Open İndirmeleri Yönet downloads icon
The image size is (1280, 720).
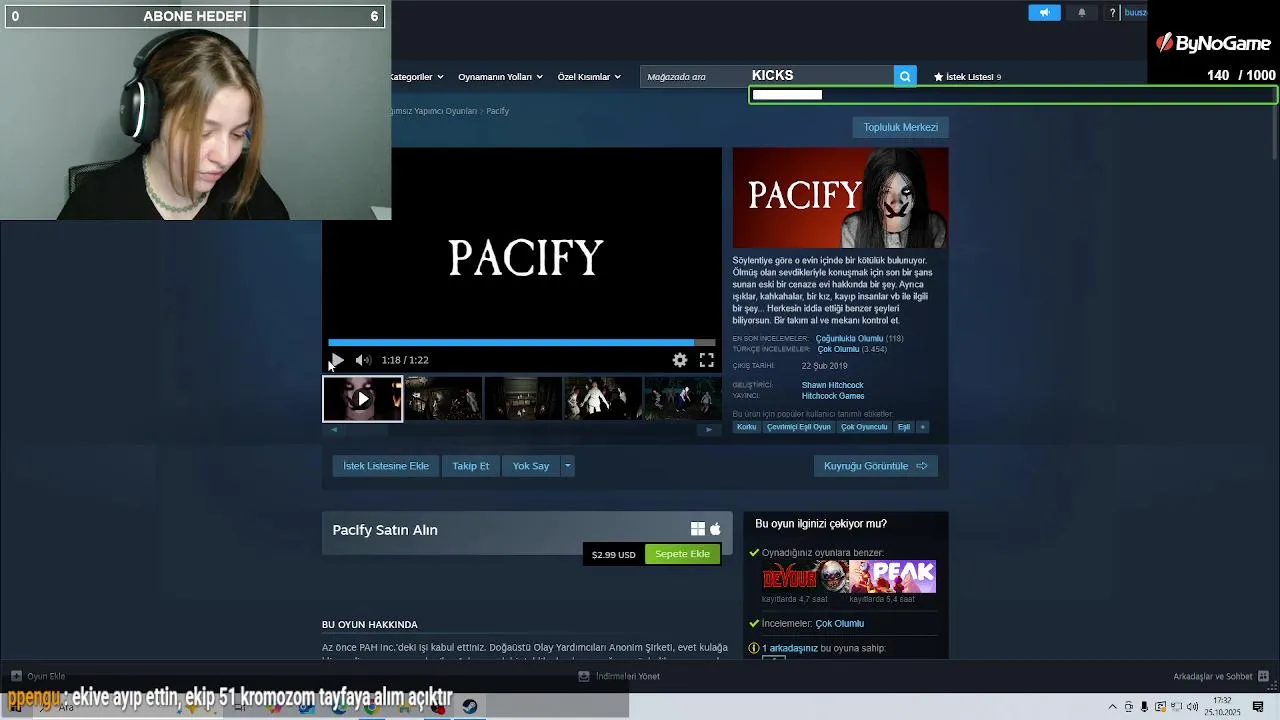(584, 676)
